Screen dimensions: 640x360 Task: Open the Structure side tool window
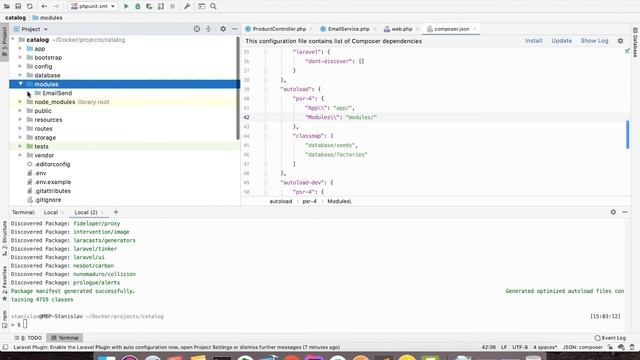point(4,239)
